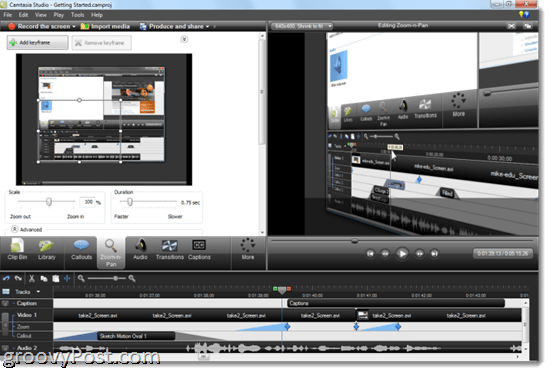The width and height of the screenshot is (550, 373).
Task: Open the Audio tab
Action: click(x=140, y=249)
